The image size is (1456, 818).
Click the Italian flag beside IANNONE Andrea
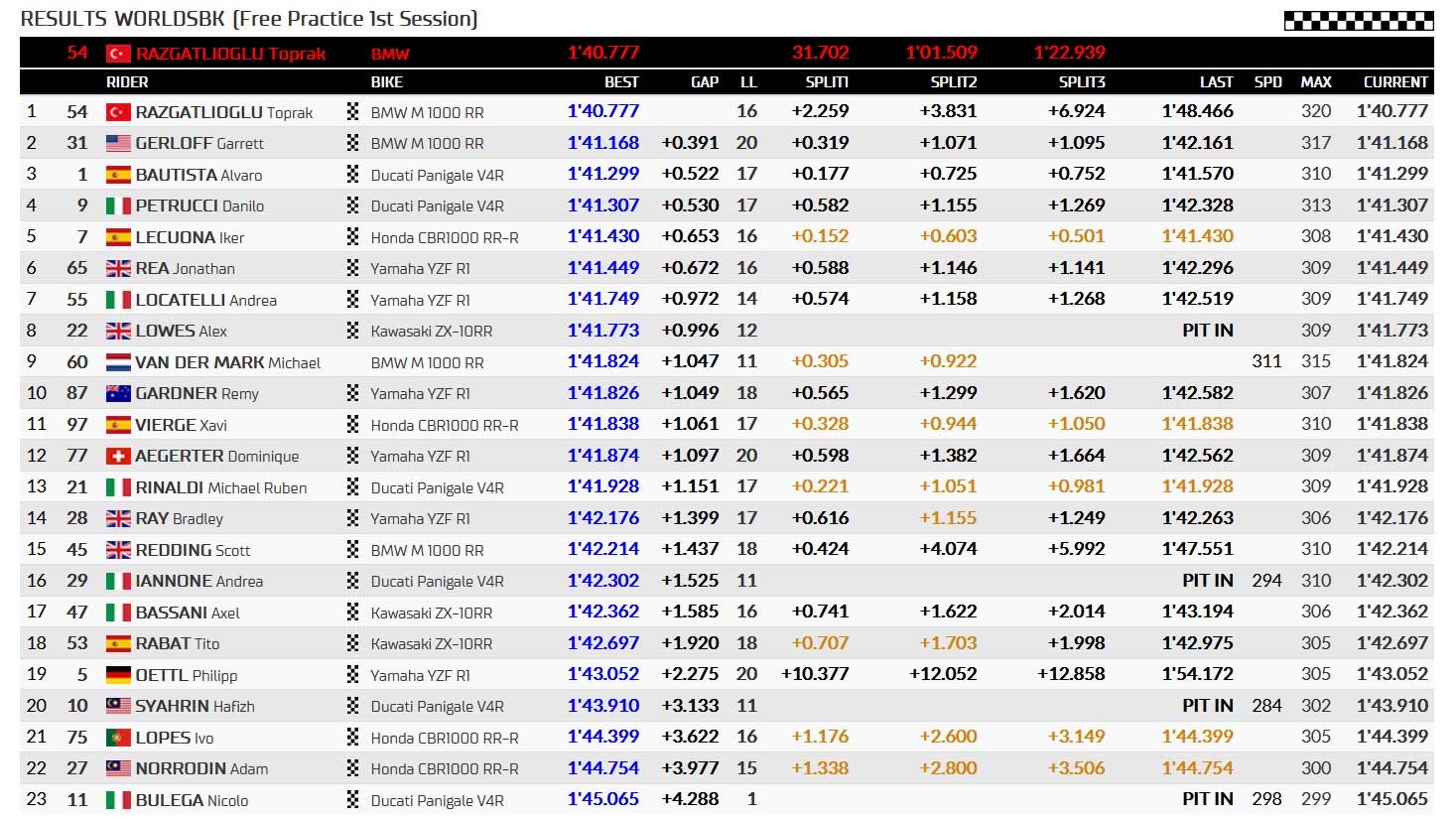coord(119,581)
